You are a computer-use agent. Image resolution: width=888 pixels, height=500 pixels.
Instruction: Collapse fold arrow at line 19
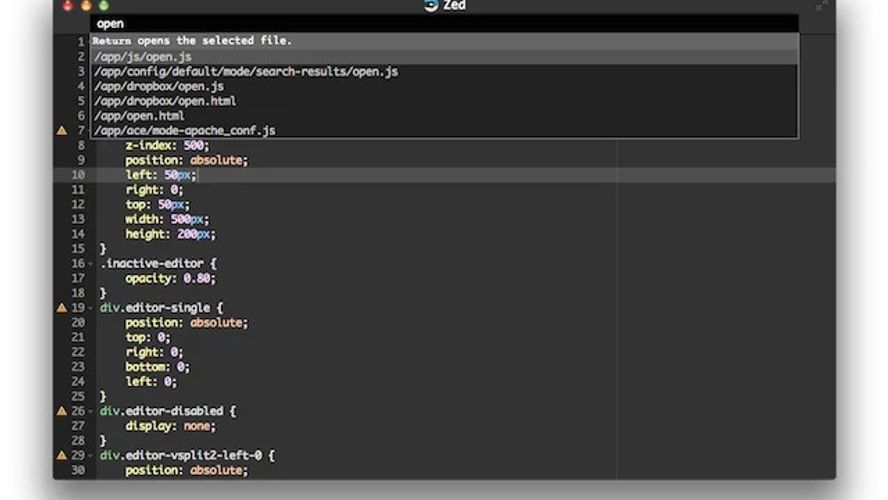pyautogui.click(x=91, y=308)
